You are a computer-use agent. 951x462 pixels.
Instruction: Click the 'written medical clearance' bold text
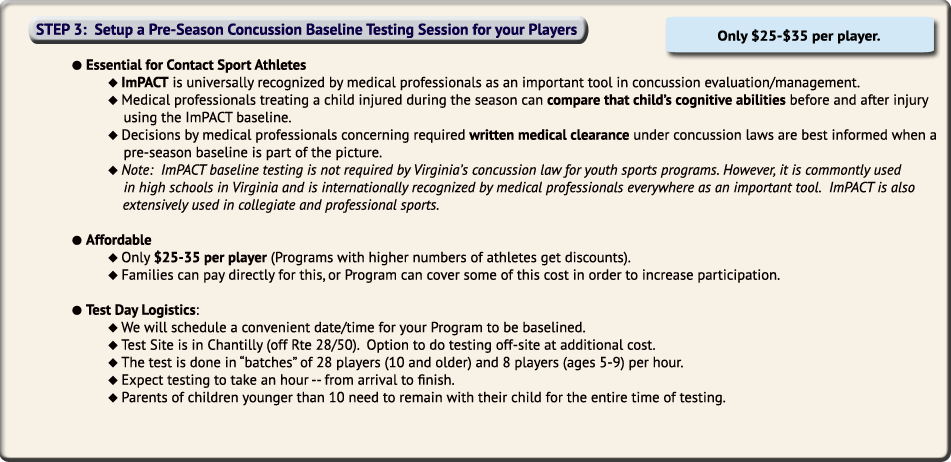(x=549, y=135)
